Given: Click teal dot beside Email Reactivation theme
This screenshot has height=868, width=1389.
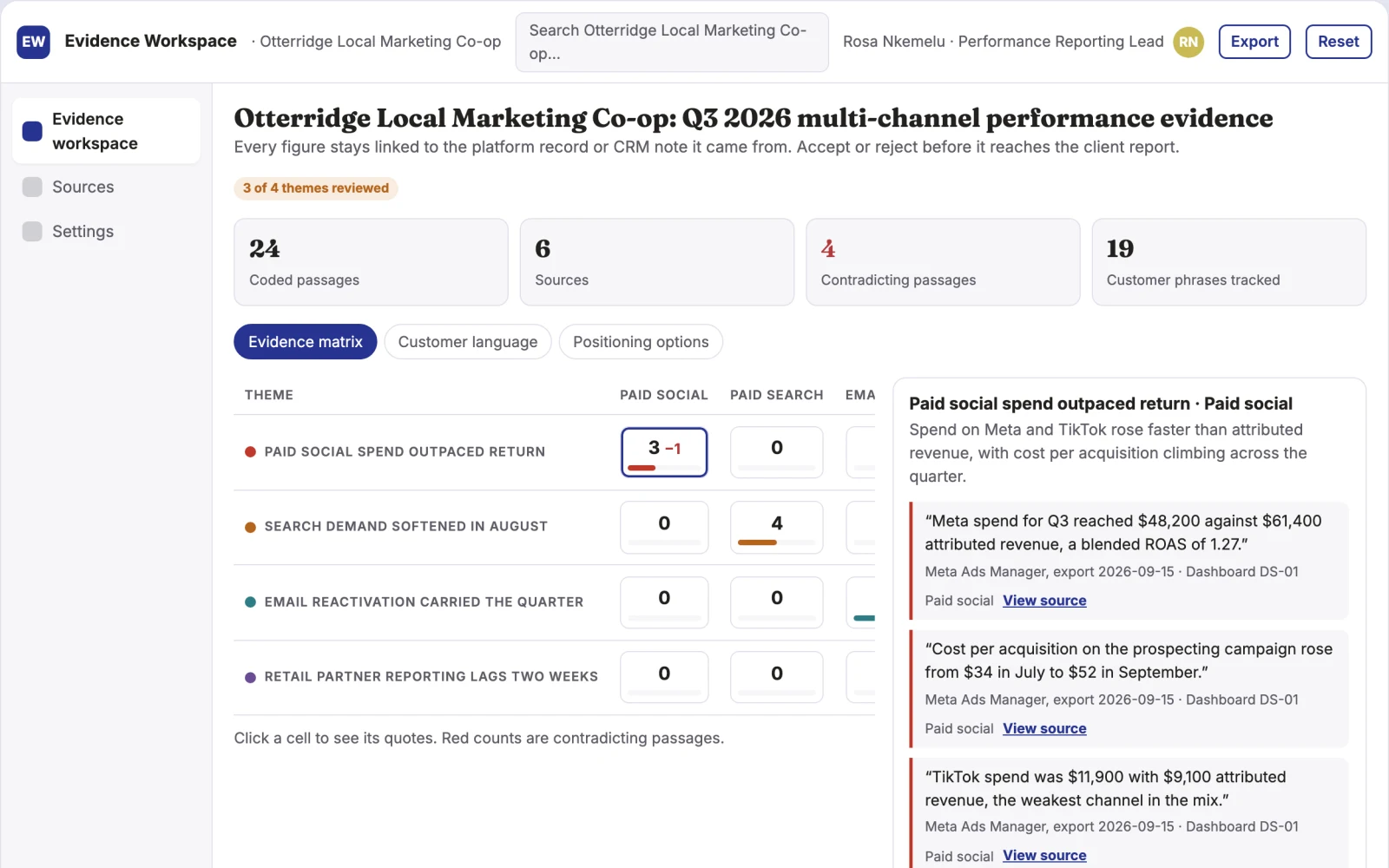Looking at the screenshot, I should click(250, 602).
